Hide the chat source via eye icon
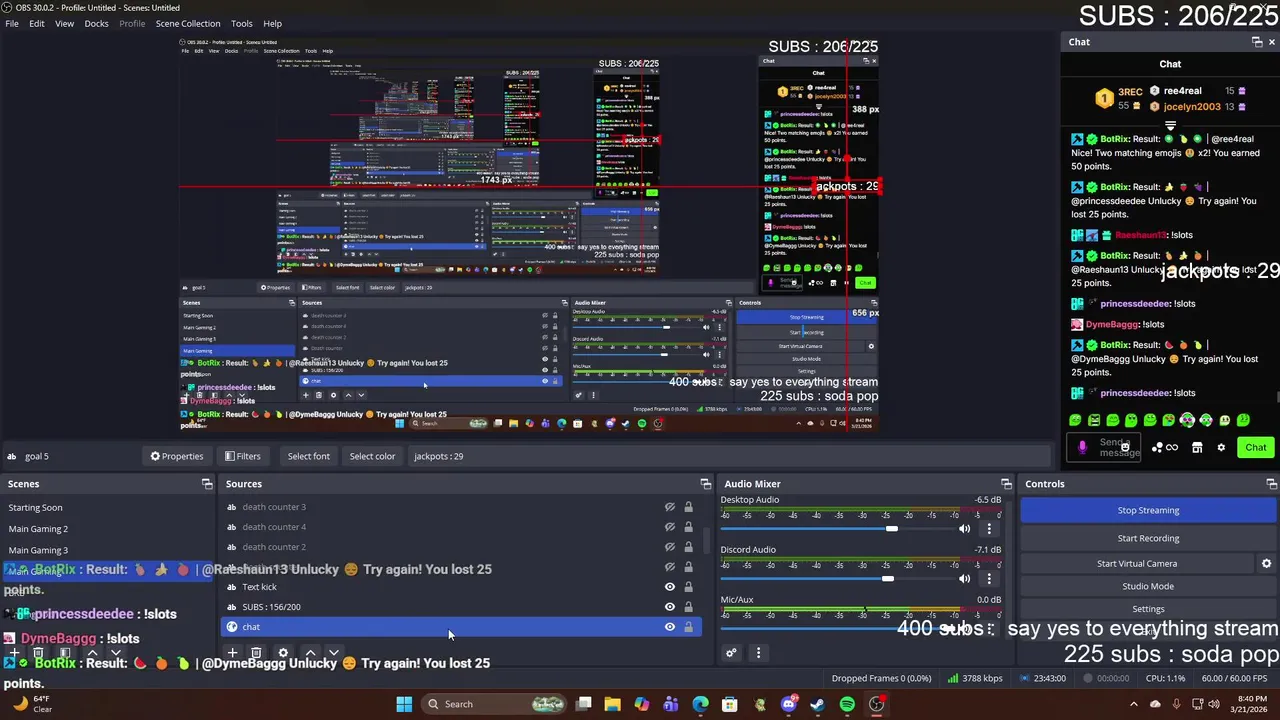 pyautogui.click(x=670, y=627)
